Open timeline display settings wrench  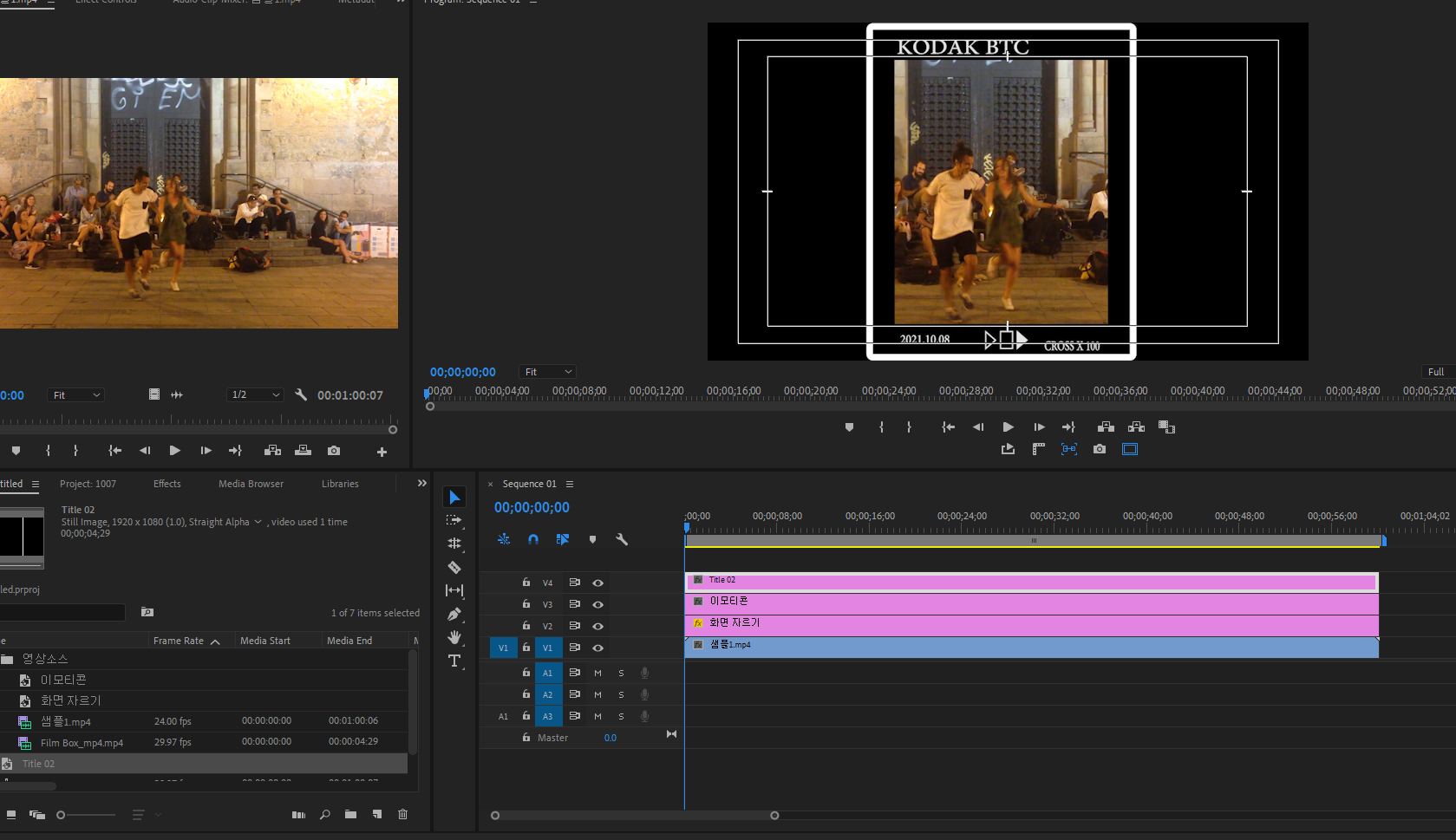pos(622,539)
